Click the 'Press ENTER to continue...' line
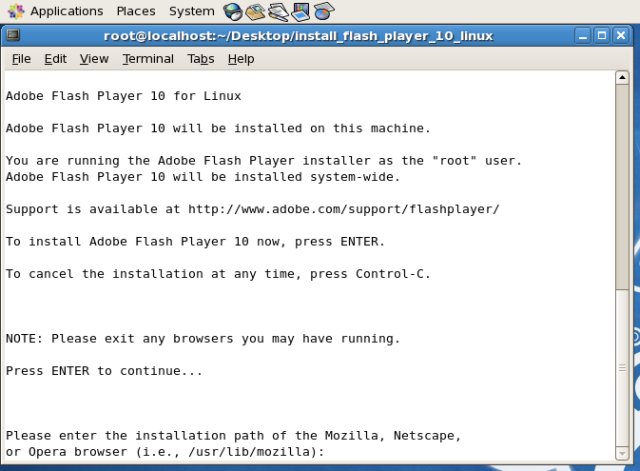Image resolution: width=640 pixels, height=471 pixels. [x=104, y=371]
